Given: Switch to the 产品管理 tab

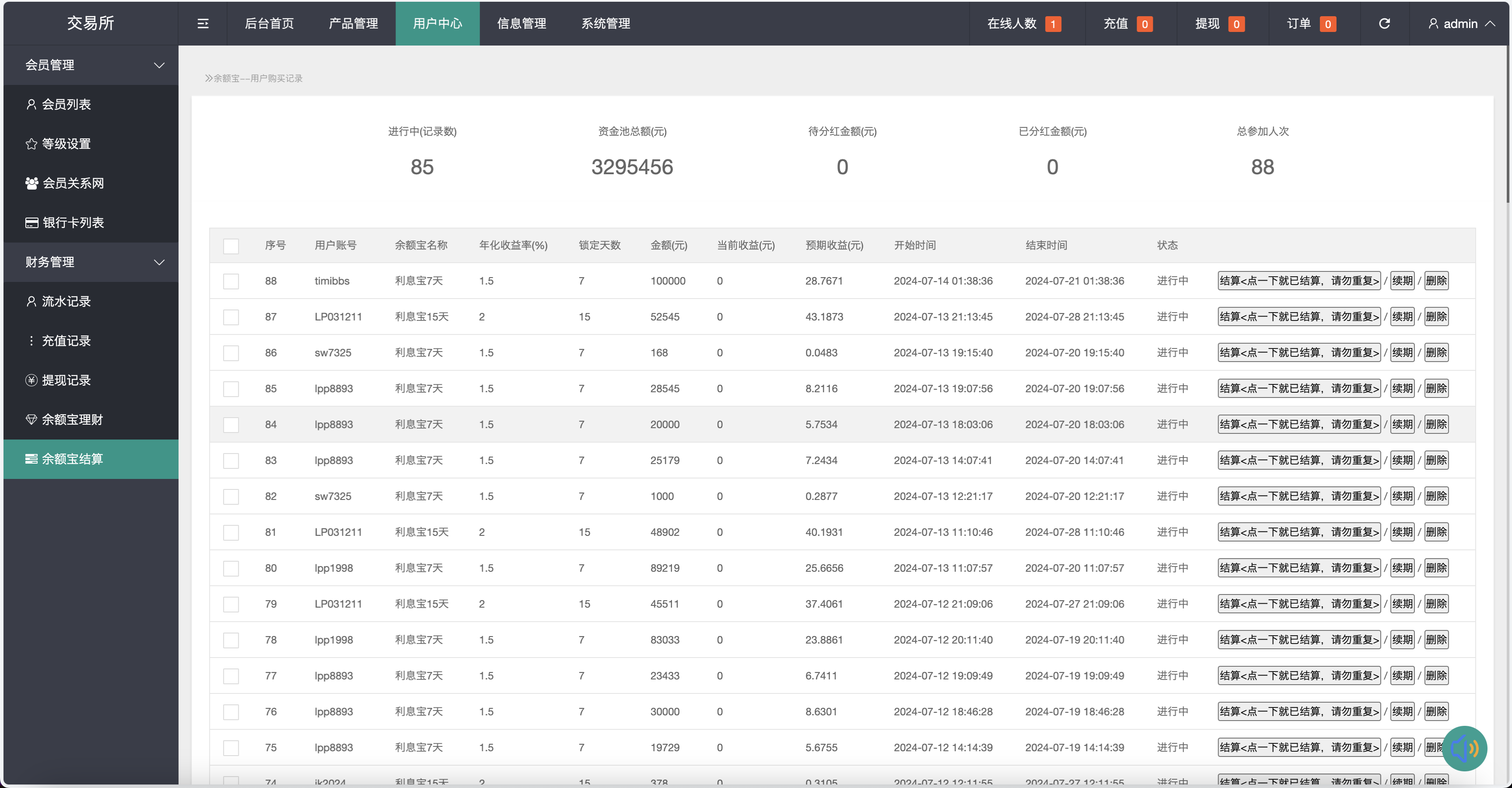Looking at the screenshot, I should [354, 24].
